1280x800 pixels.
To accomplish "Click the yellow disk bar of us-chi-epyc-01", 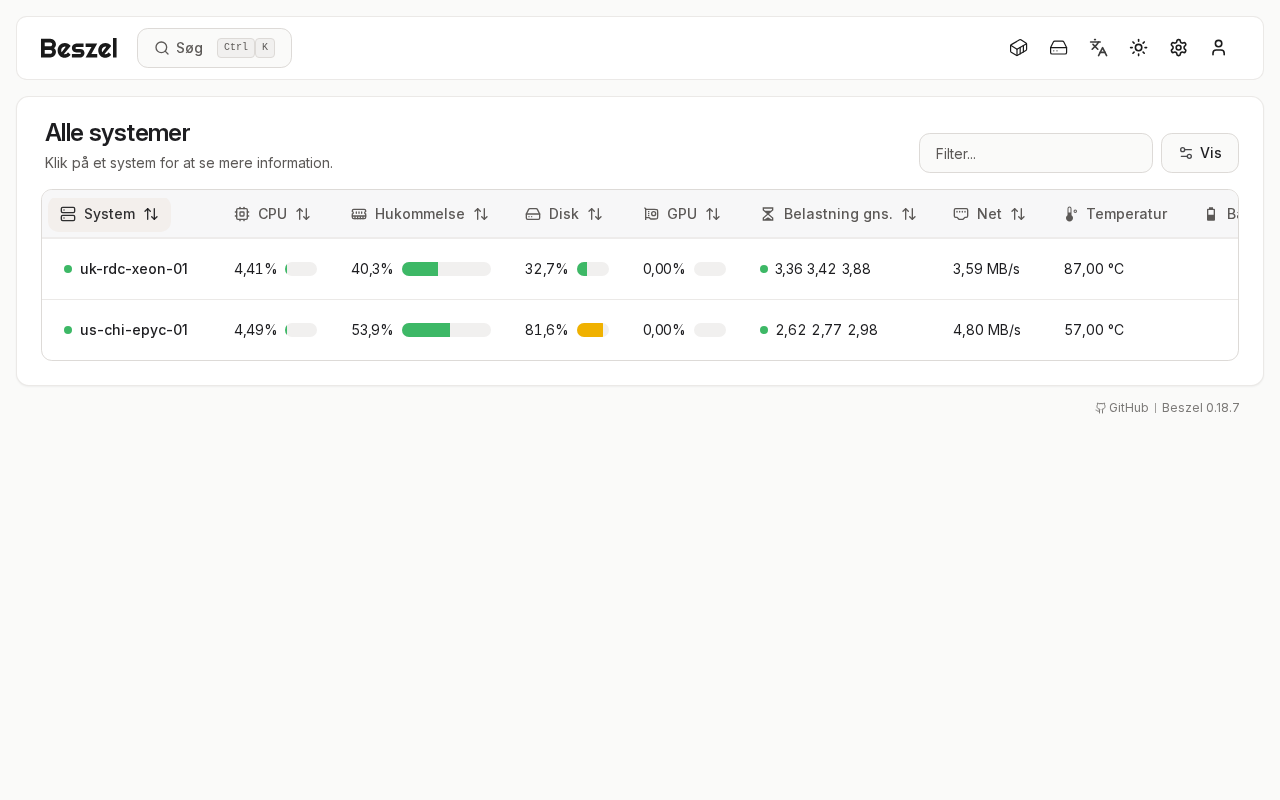I will [592, 330].
